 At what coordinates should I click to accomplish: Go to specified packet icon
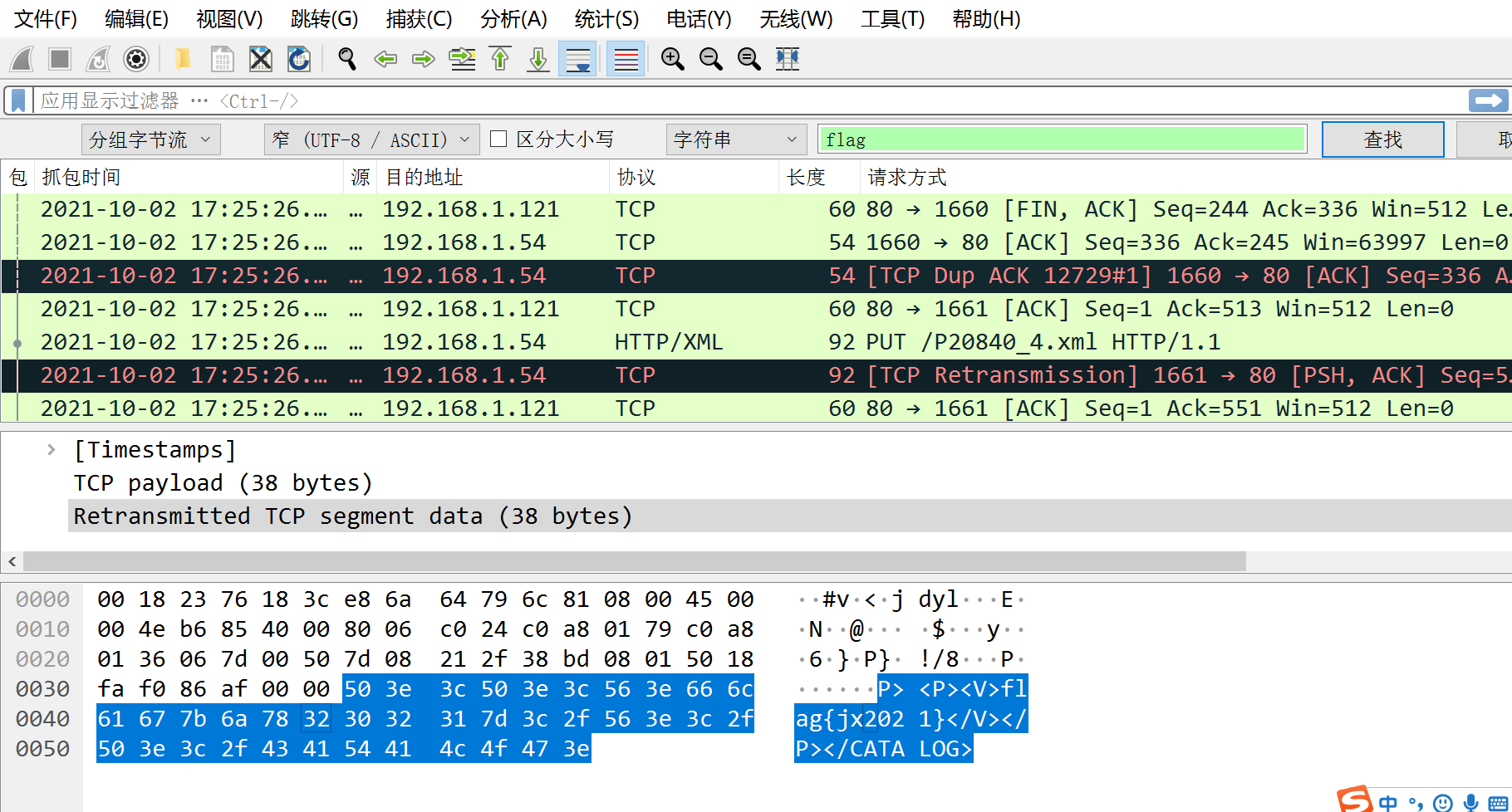pos(462,59)
